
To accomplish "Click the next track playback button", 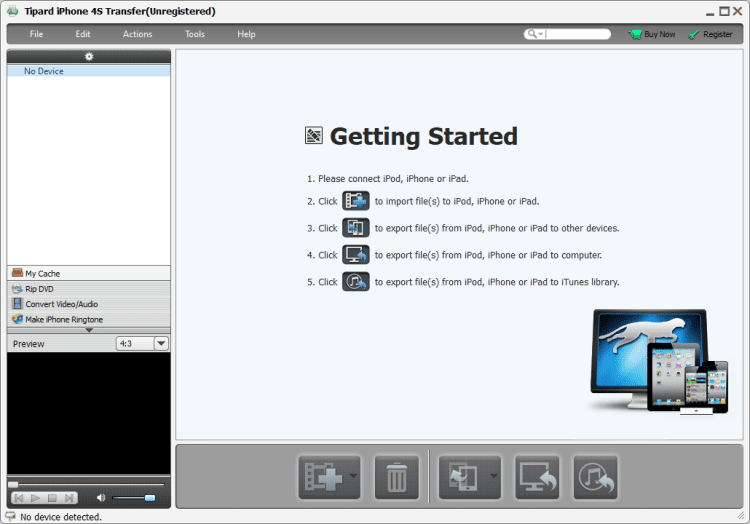I will (69, 498).
